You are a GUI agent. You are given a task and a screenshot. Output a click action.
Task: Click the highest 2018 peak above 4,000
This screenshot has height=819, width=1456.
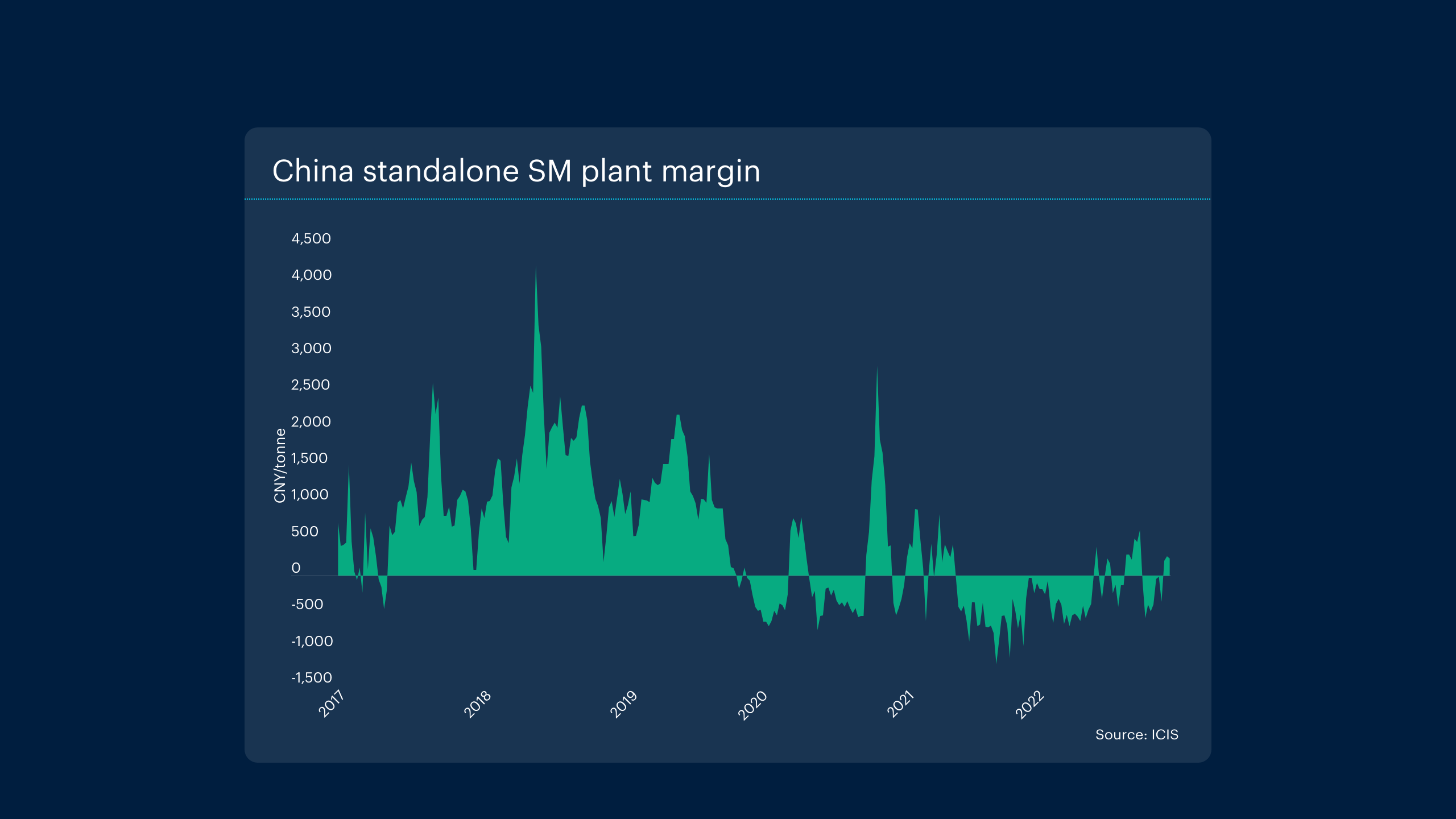[536, 270]
